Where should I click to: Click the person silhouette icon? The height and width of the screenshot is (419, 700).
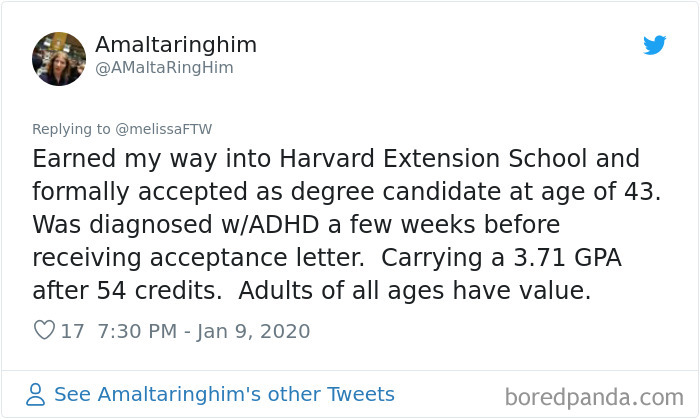pos(36,394)
